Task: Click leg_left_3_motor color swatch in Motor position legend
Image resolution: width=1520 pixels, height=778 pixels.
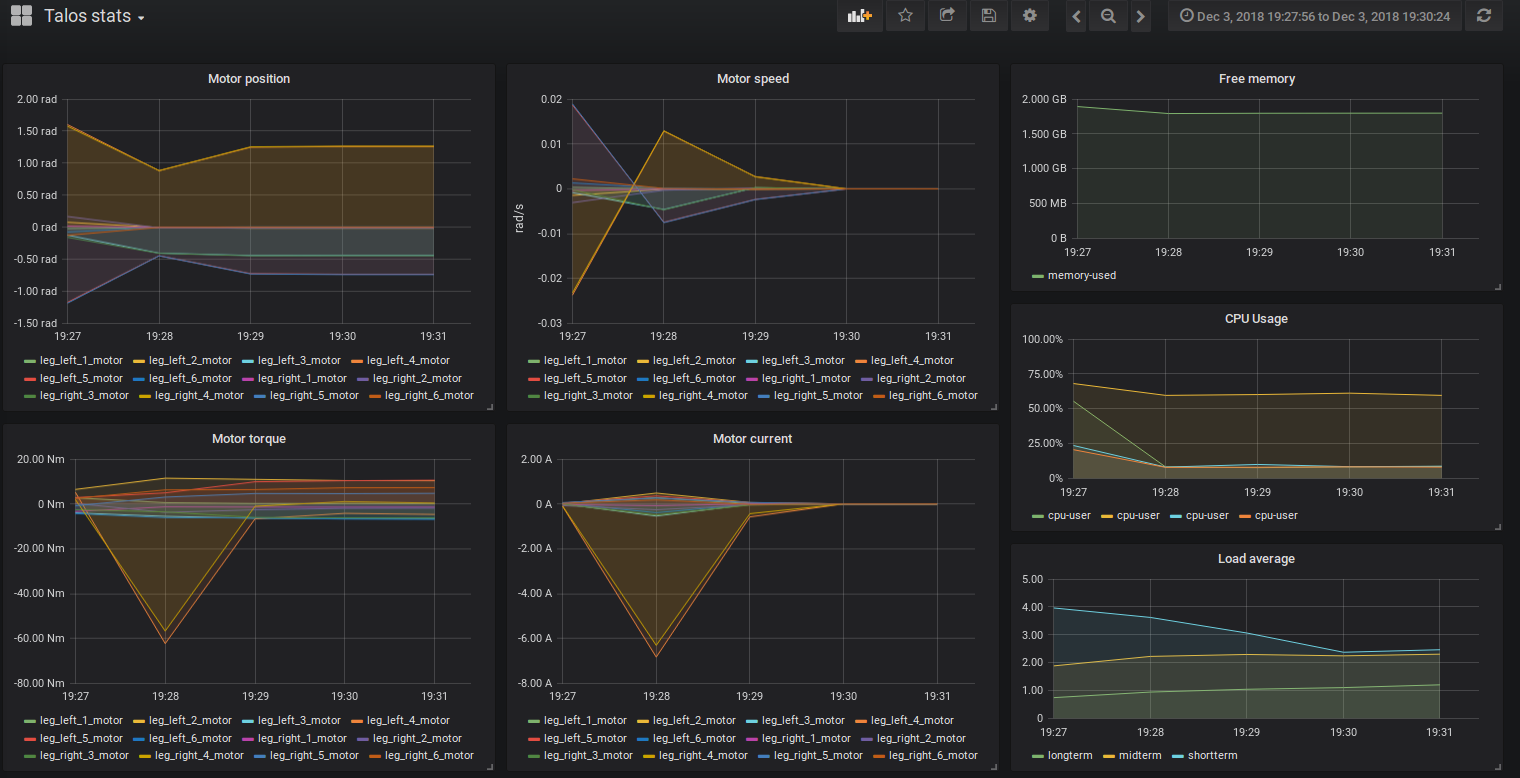Action: [247, 360]
